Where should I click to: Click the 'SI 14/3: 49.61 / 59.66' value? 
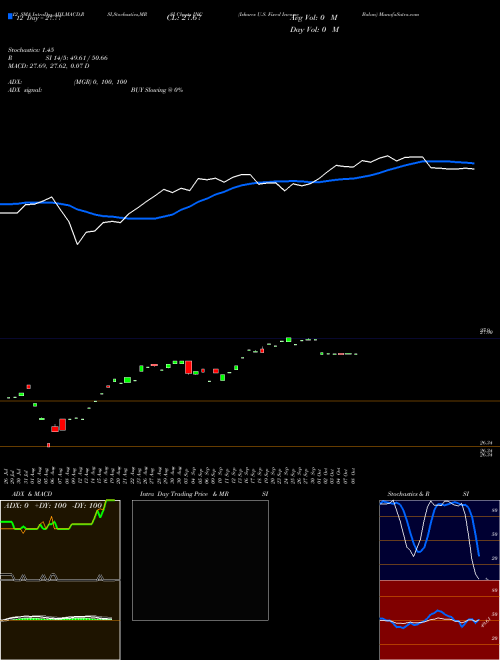click(x=77, y=58)
